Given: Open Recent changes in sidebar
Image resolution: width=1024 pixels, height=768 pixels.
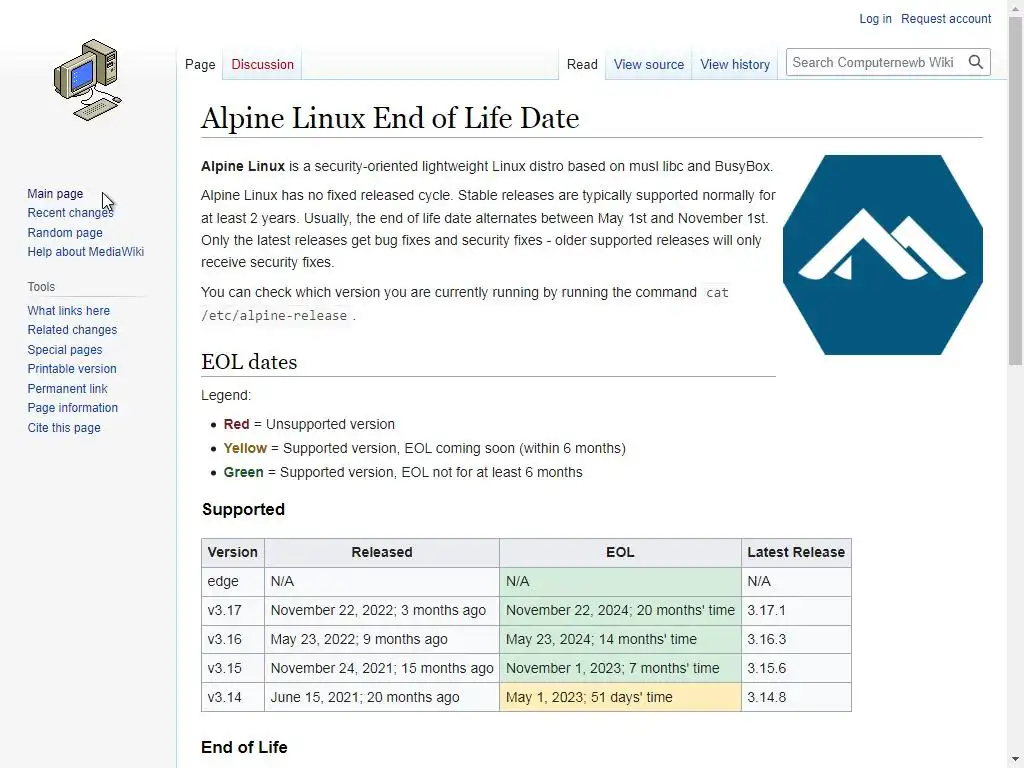Looking at the screenshot, I should [70, 213].
